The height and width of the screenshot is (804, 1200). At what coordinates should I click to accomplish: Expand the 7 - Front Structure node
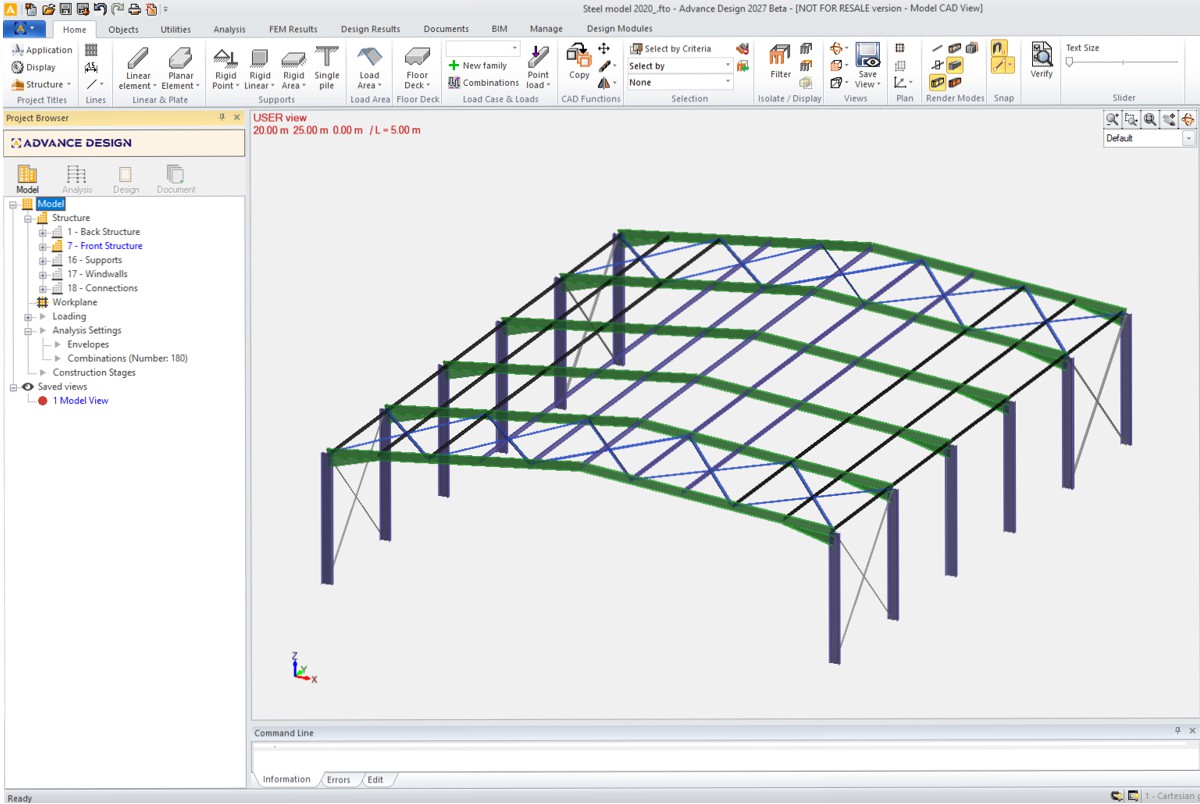43,246
